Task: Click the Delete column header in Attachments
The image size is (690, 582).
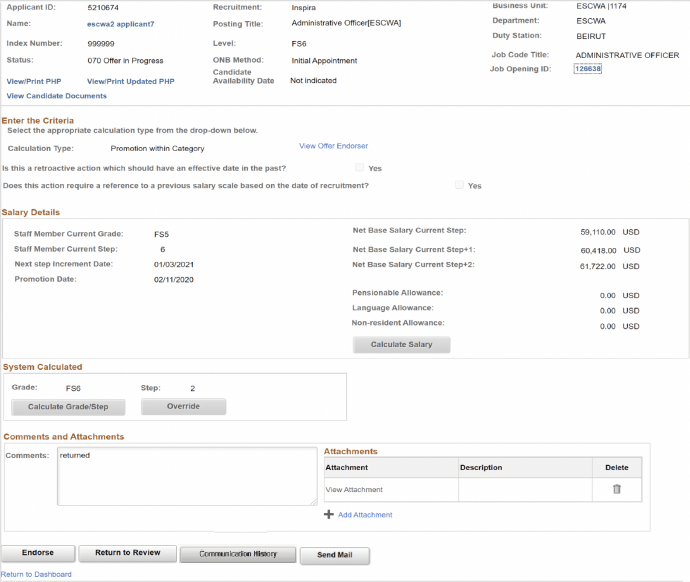Action: coord(617,468)
